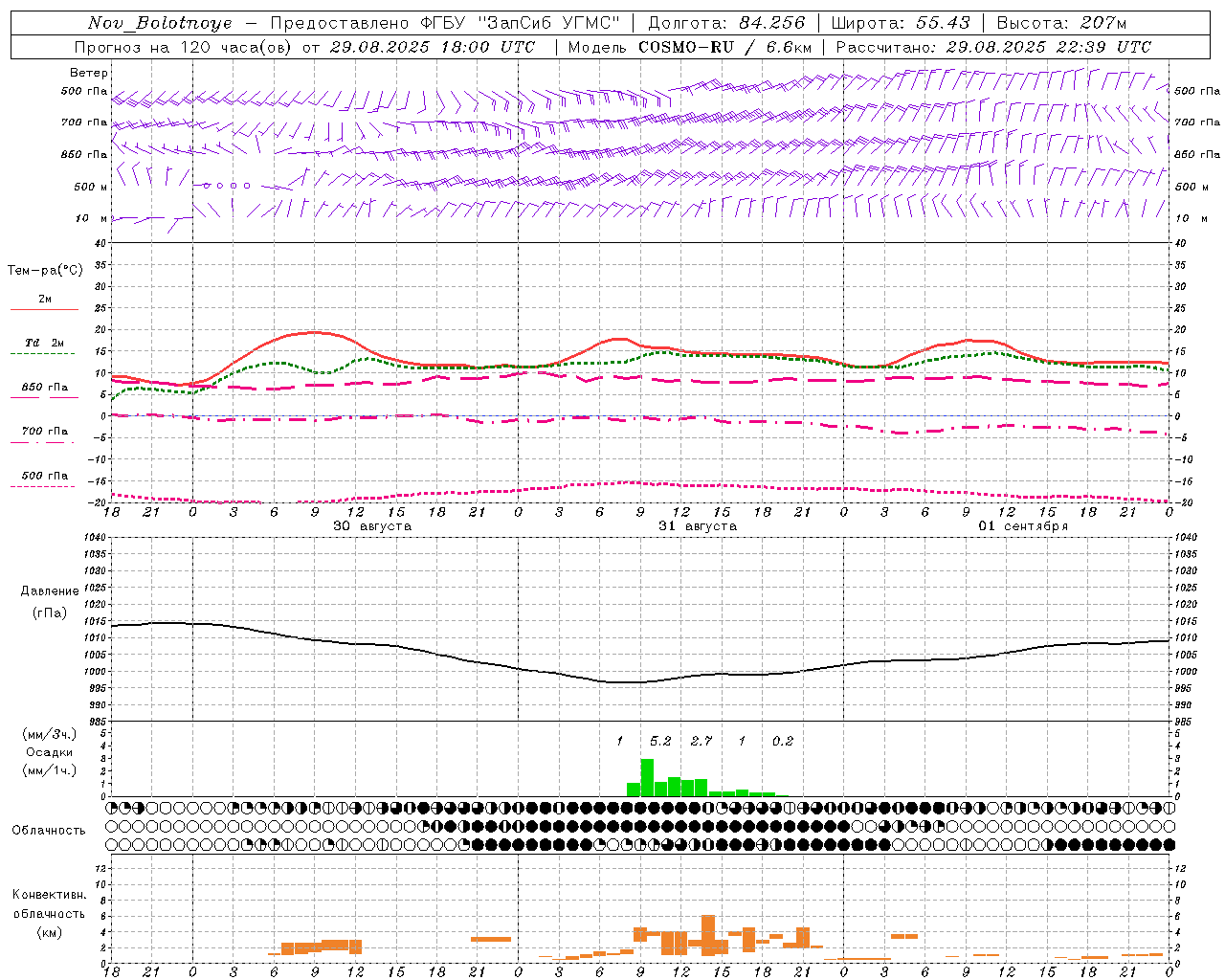The image size is (1225, 980).
Task: Click the 2.7 precipitation amount
Action: 702,741
